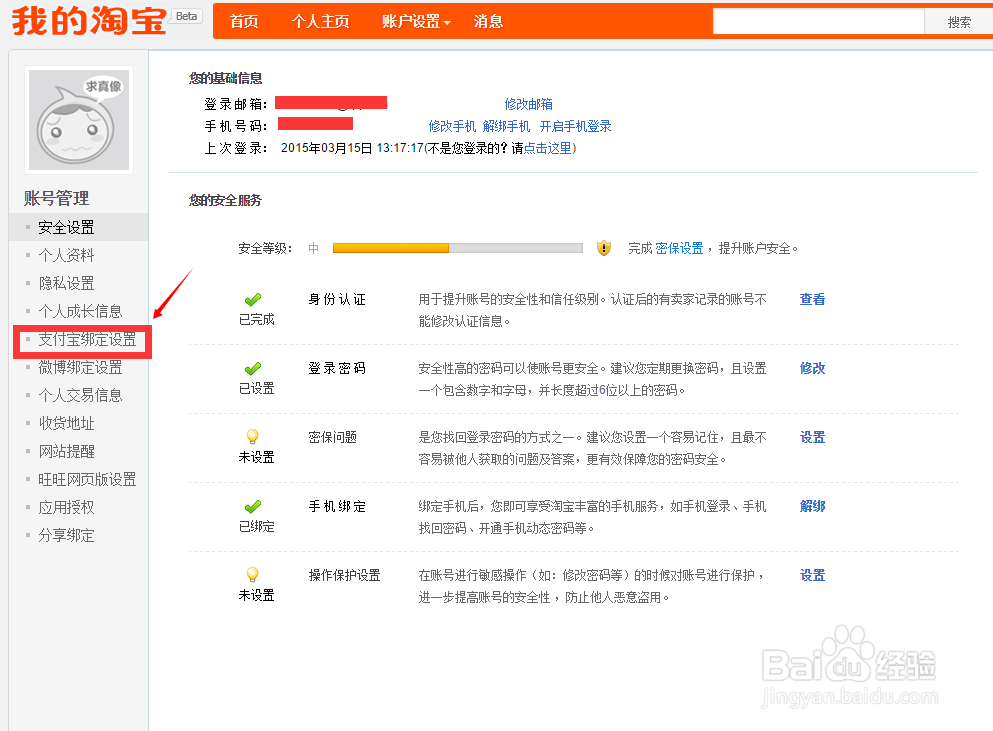
Task: Click the security level progress bar
Action: [456, 247]
